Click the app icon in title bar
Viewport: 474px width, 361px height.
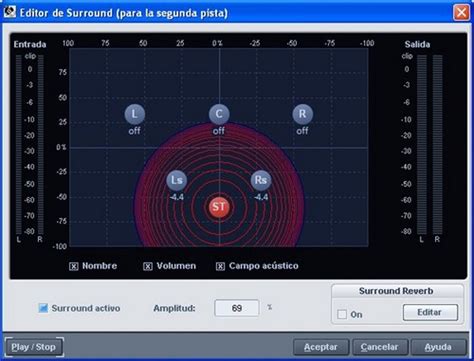click(10, 12)
